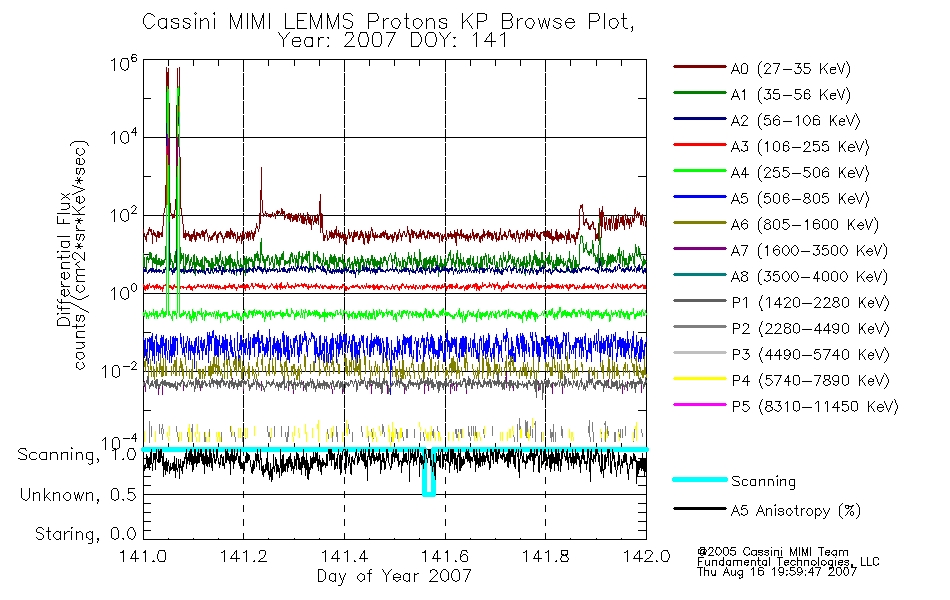950x600 pixels.
Task: Click the yellow P4 legend line
Action: tap(699, 379)
